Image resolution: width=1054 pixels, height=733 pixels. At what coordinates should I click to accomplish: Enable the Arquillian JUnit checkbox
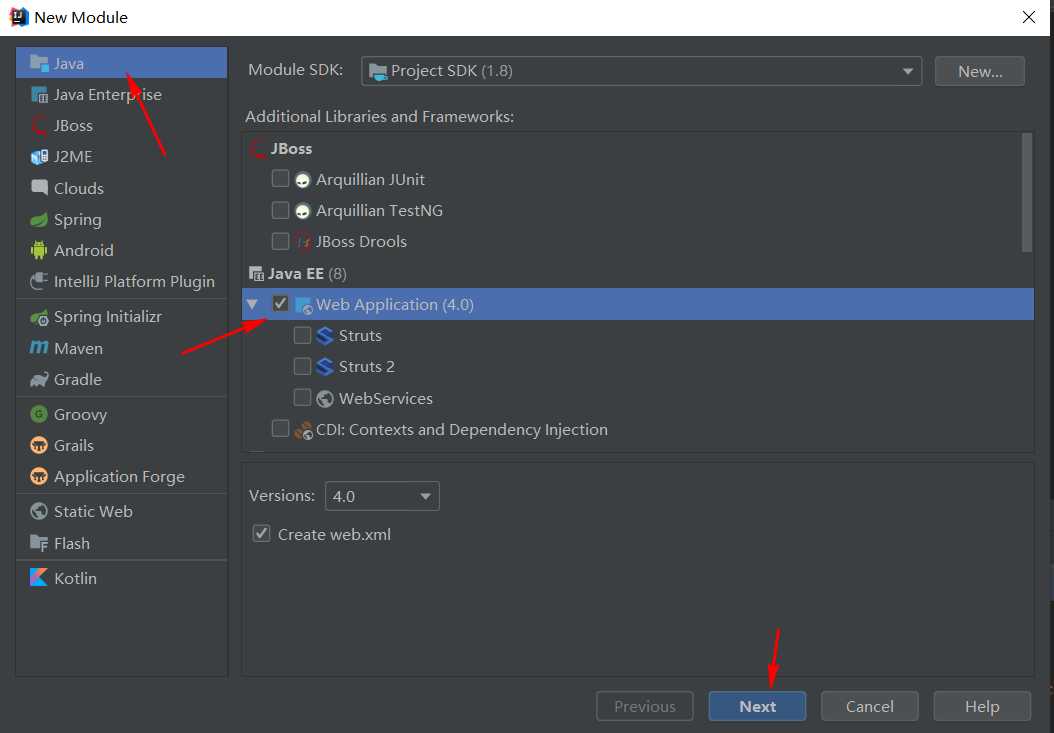click(280, 179)
